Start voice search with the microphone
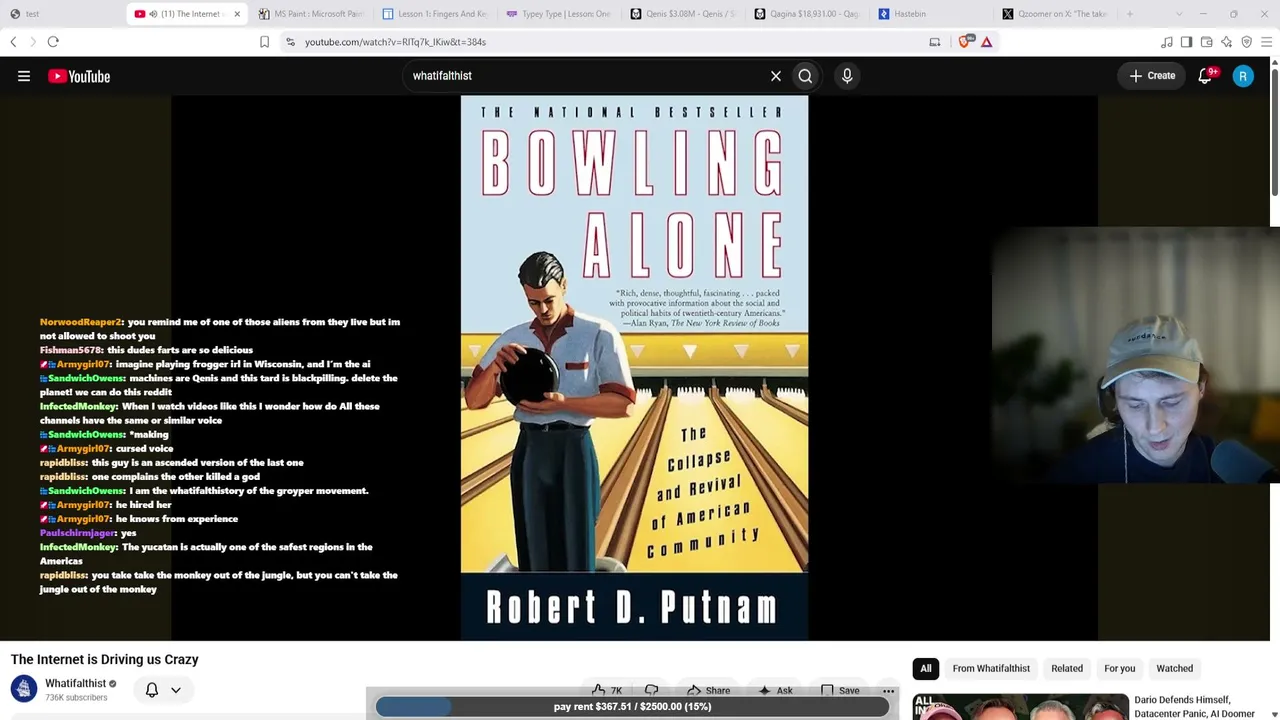Screen dimensions: 1280x720 coord(847,76)
